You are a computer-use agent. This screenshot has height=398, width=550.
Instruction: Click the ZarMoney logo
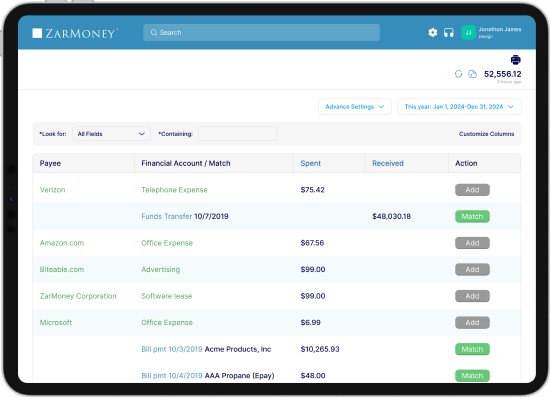[75, 33]
